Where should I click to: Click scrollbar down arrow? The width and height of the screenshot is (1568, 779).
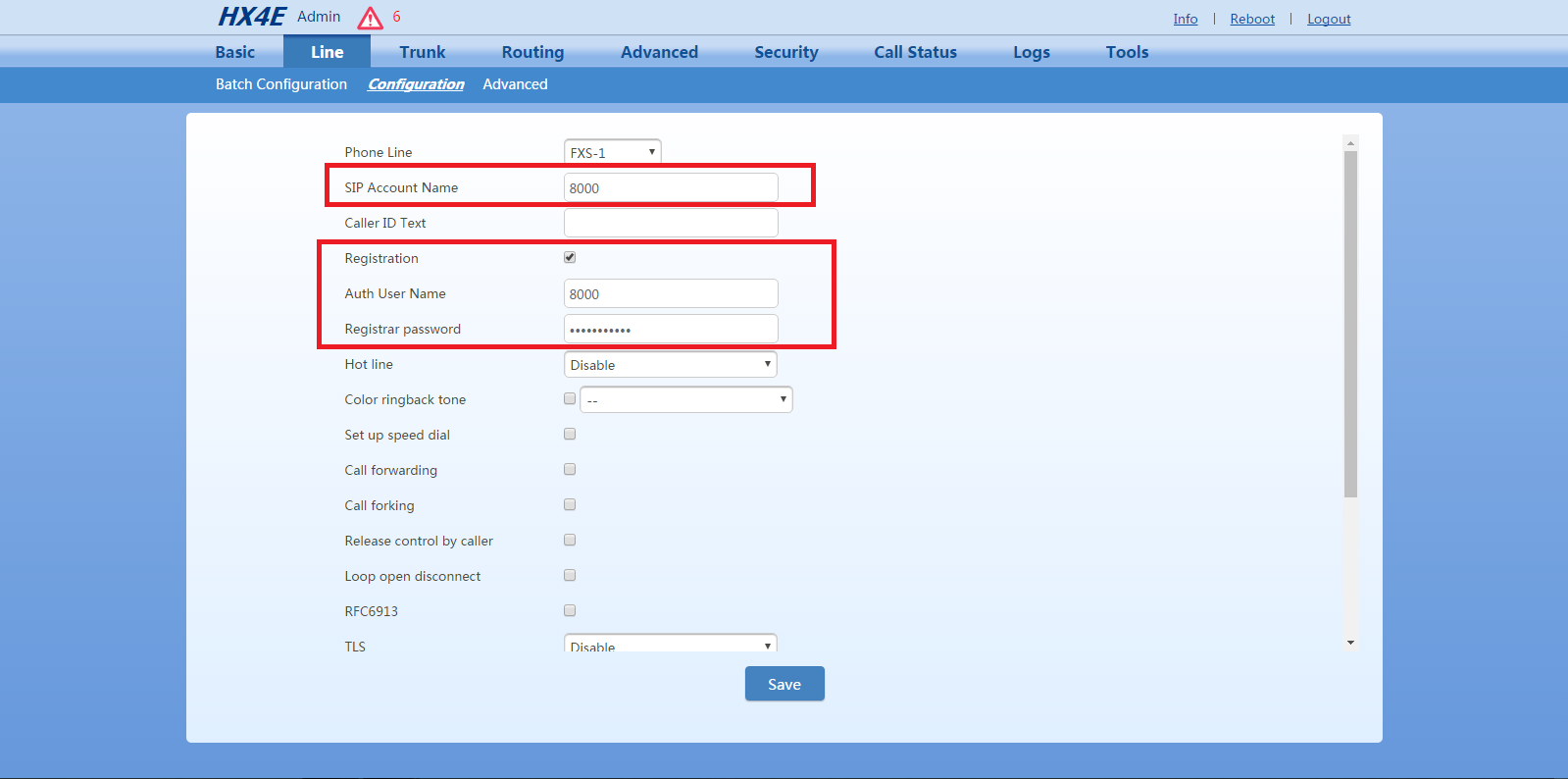(x=1350, y=643)
